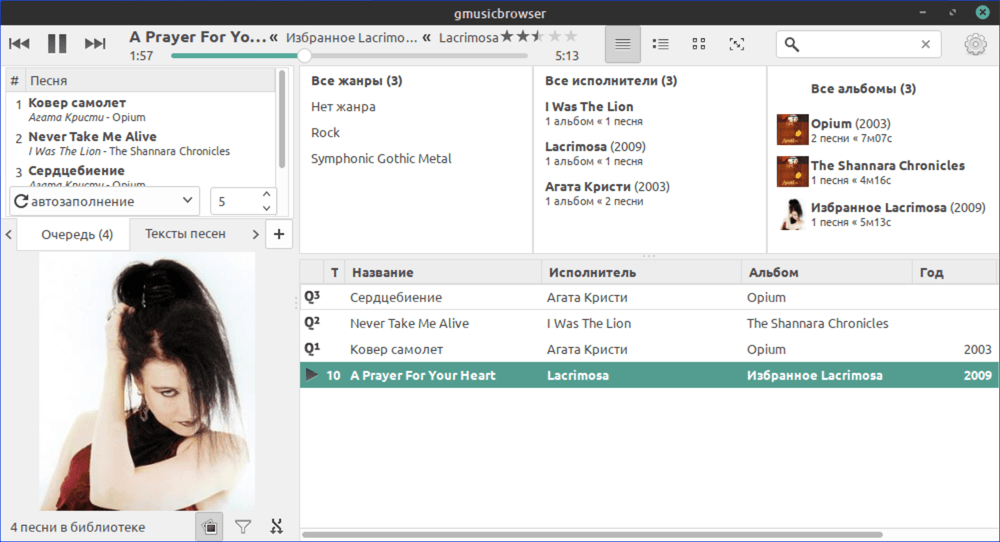Pause the current song
1000x542 pixels.
point(57,43)
